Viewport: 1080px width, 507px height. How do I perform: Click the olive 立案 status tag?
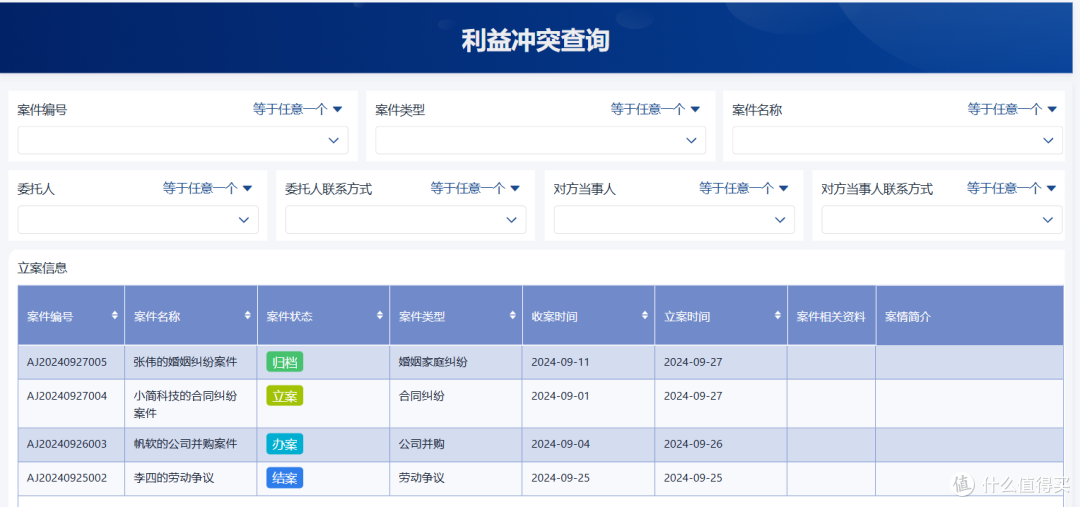284,396
